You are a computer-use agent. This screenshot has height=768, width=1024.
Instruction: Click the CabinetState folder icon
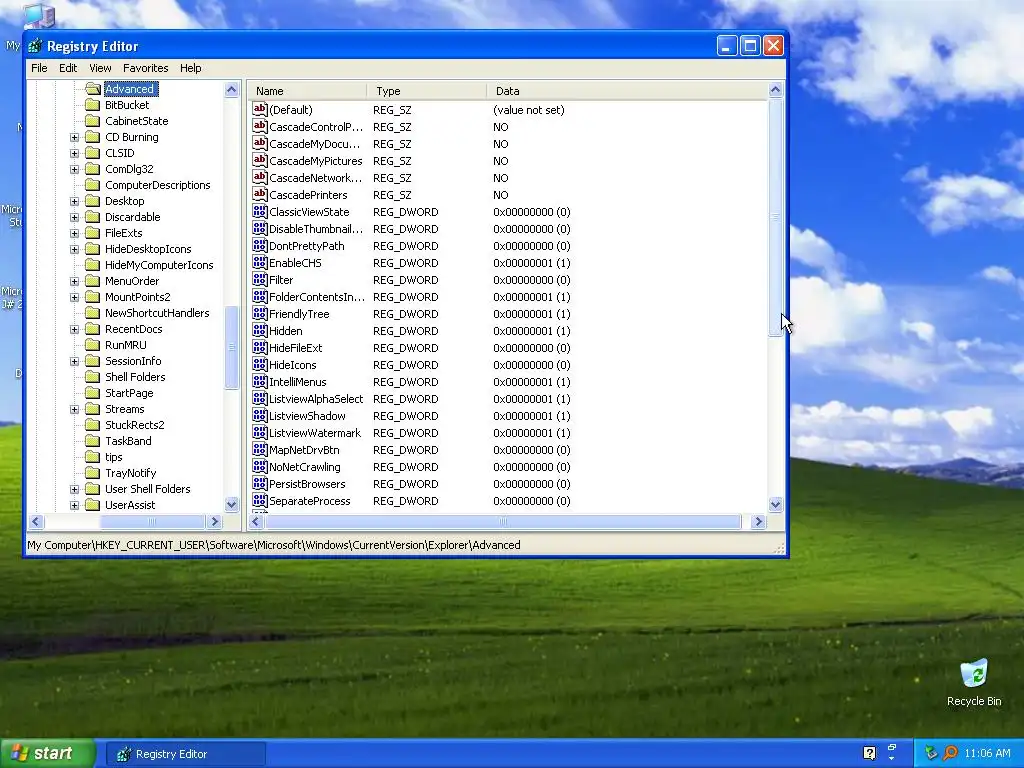pyautogui.click(x=93, y=121)
